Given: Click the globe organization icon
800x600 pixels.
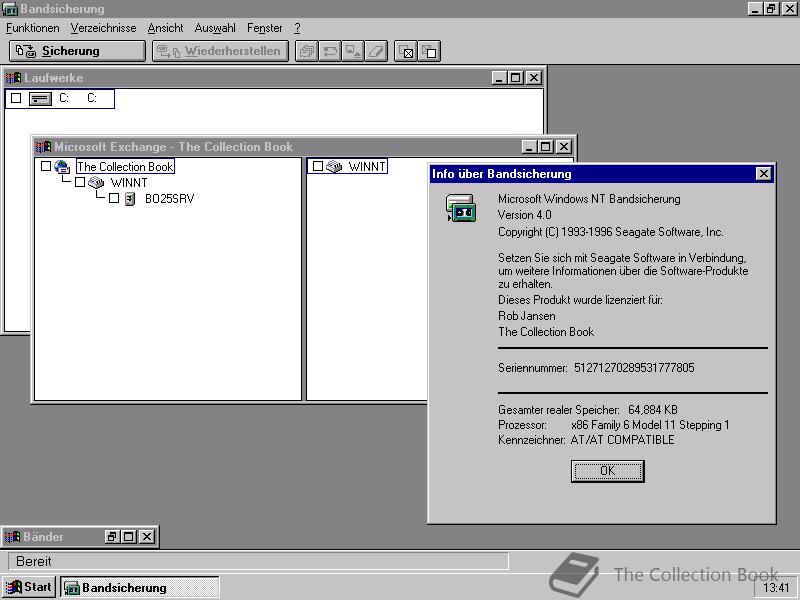Looking at the screenshot, I should [62, 166].
